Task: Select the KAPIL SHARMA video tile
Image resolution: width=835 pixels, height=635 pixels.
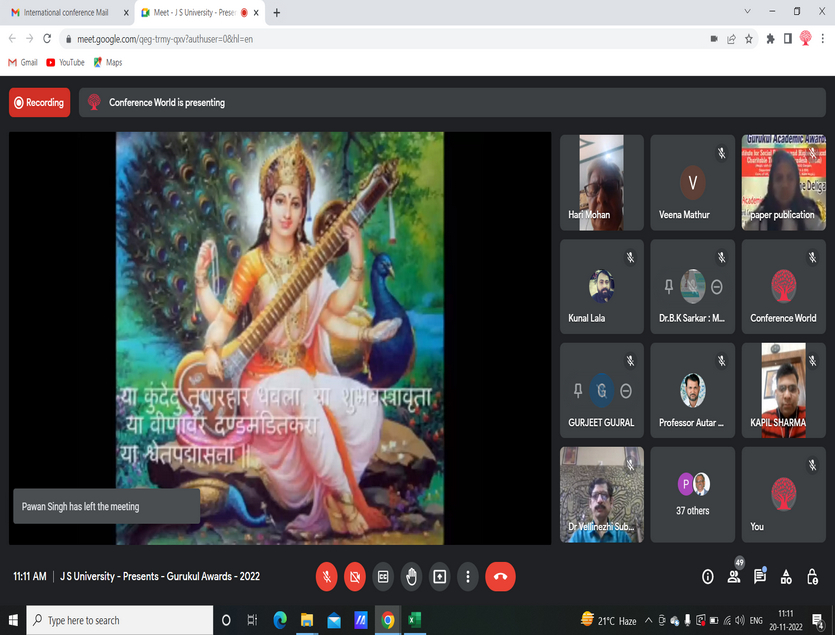Action: point(783,390)
